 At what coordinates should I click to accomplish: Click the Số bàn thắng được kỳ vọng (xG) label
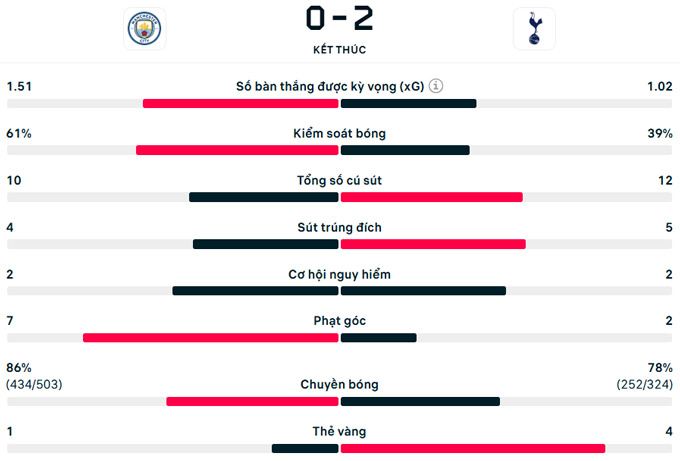click(330, 86)
